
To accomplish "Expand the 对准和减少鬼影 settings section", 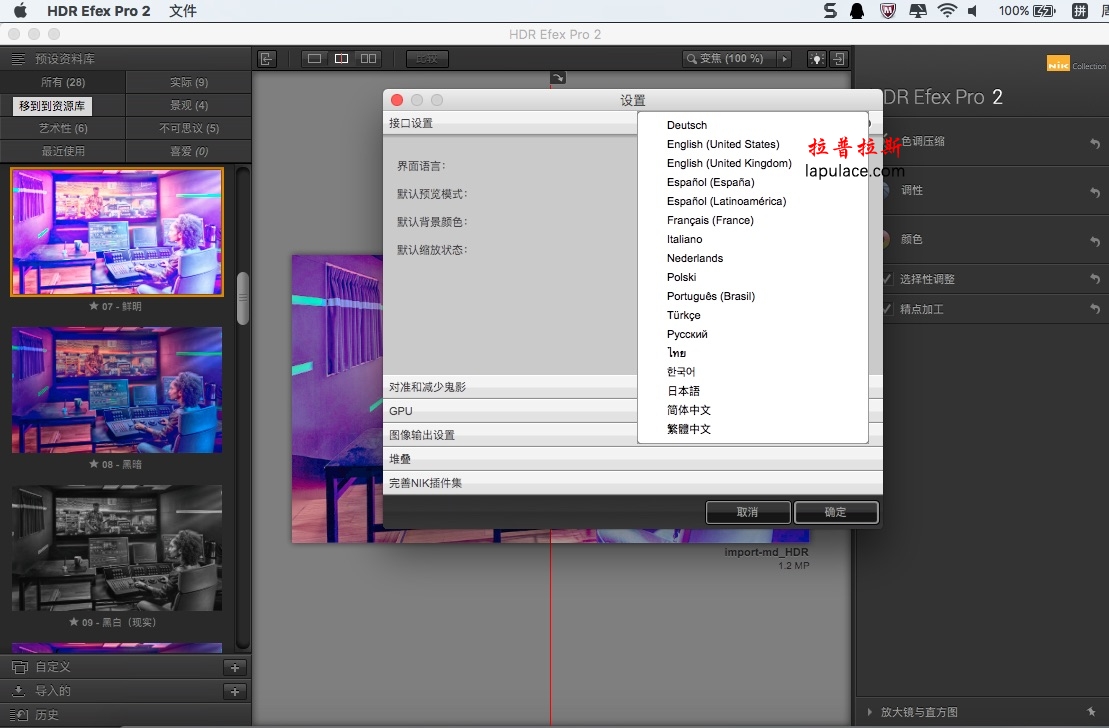I will coord(632,387).
